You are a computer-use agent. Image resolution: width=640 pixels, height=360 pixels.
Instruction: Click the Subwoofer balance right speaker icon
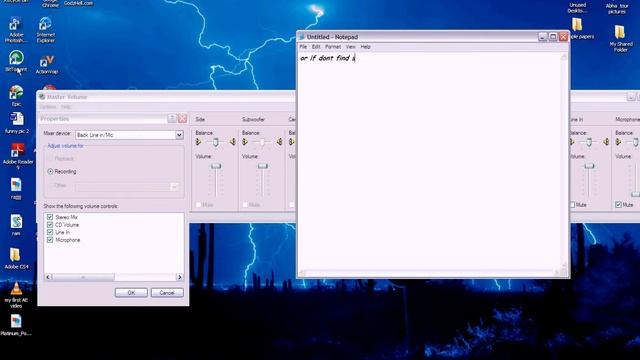pyautogui.click(x=280, y=142)
